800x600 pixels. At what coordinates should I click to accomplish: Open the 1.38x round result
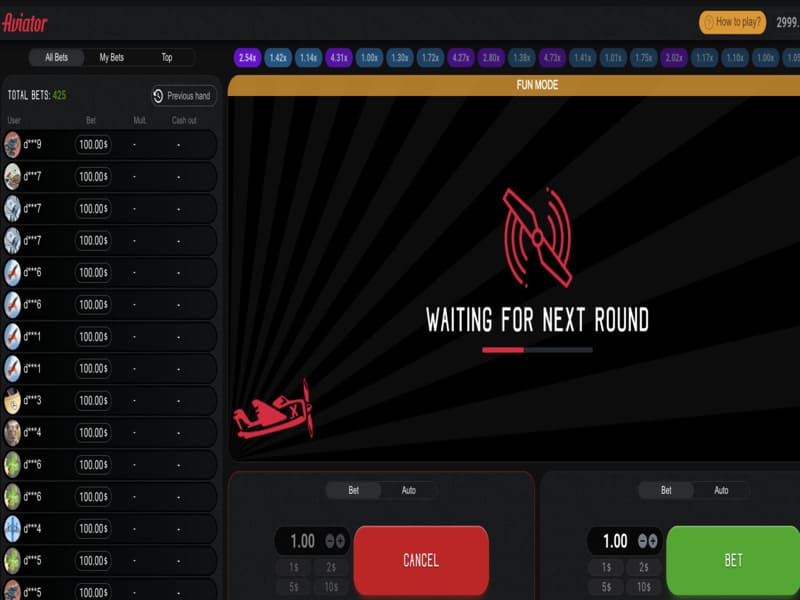[x=521, y=58]
